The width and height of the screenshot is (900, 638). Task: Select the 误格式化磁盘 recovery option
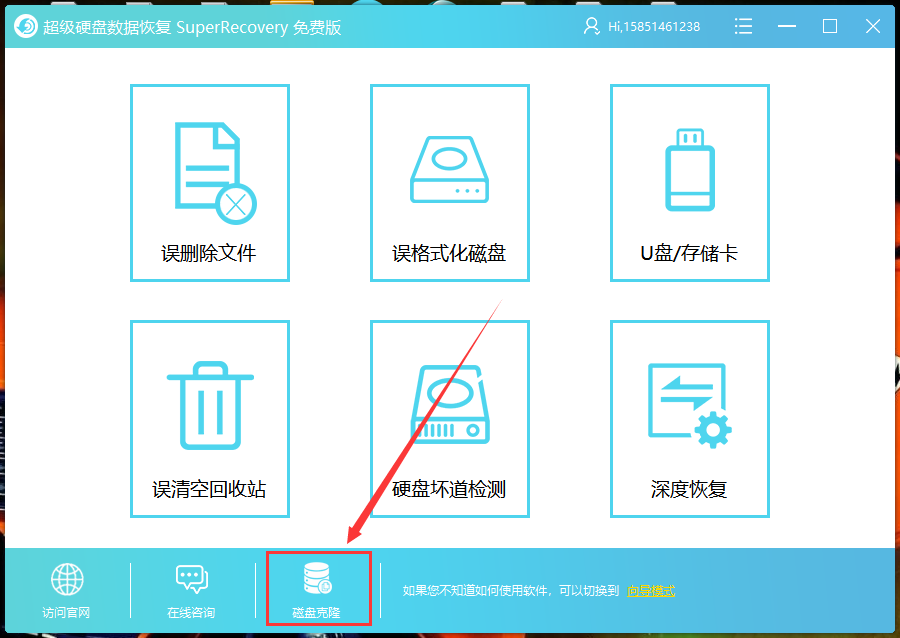coord(449,183)
